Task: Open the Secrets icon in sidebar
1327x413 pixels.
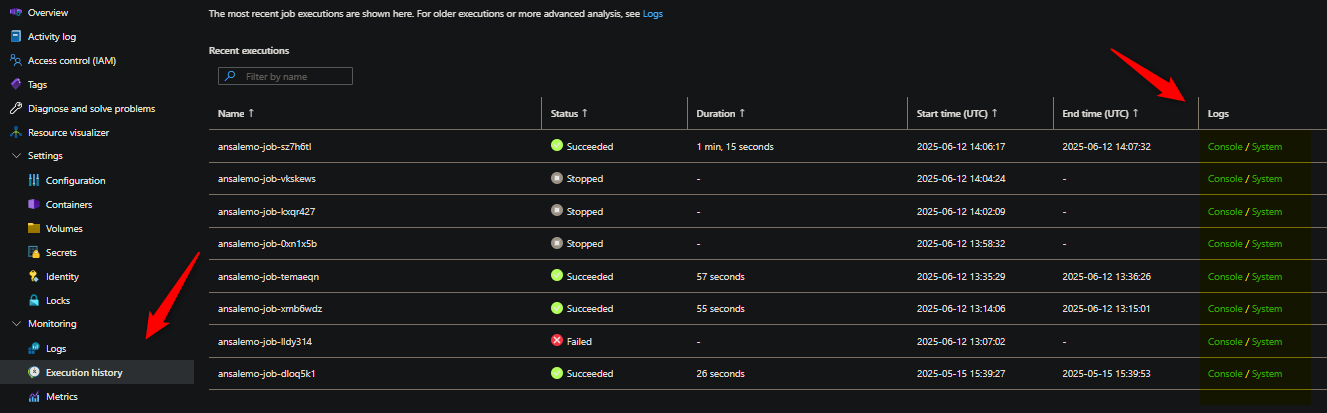Action: [x=33, y=252]
